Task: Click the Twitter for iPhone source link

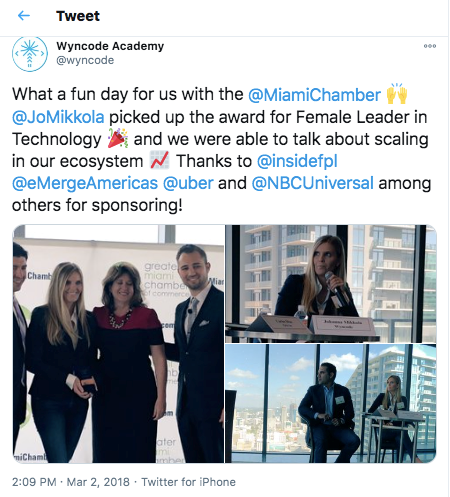Action: [188, 482]
